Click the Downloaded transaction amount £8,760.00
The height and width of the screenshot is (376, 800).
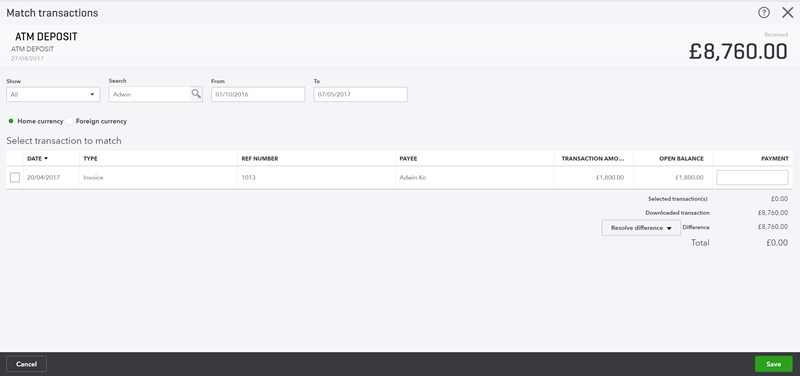[x=772, y=213]
